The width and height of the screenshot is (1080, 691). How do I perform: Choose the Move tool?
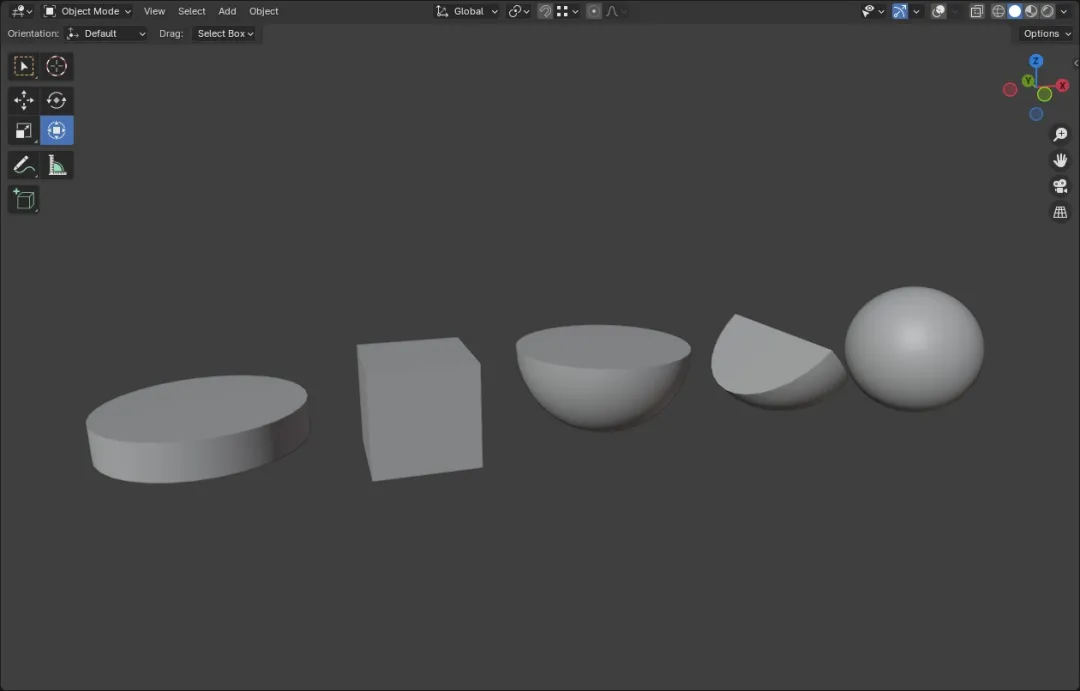pyautogui.click(x=23, y=101)
